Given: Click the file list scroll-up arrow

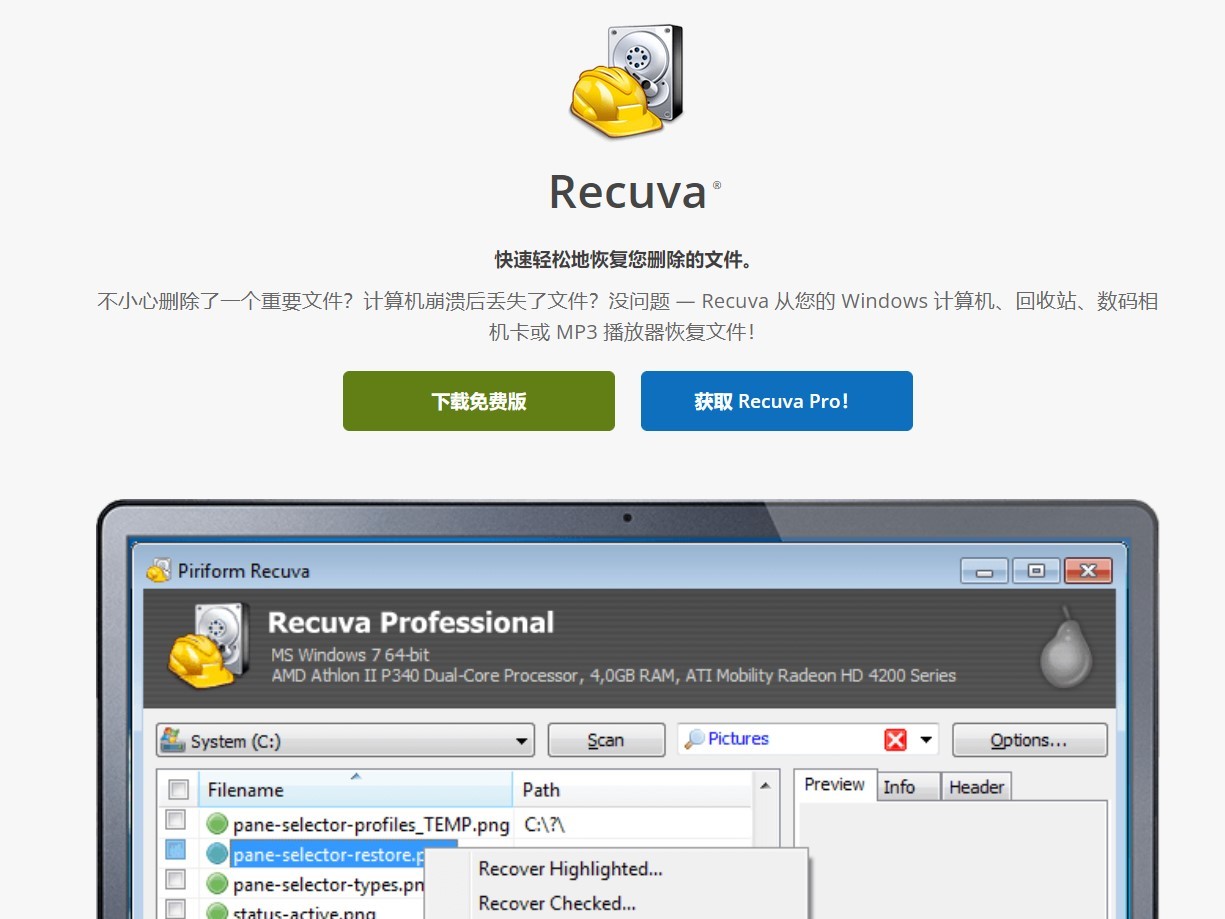Looking at the screenshot, I should click(766, 787).
